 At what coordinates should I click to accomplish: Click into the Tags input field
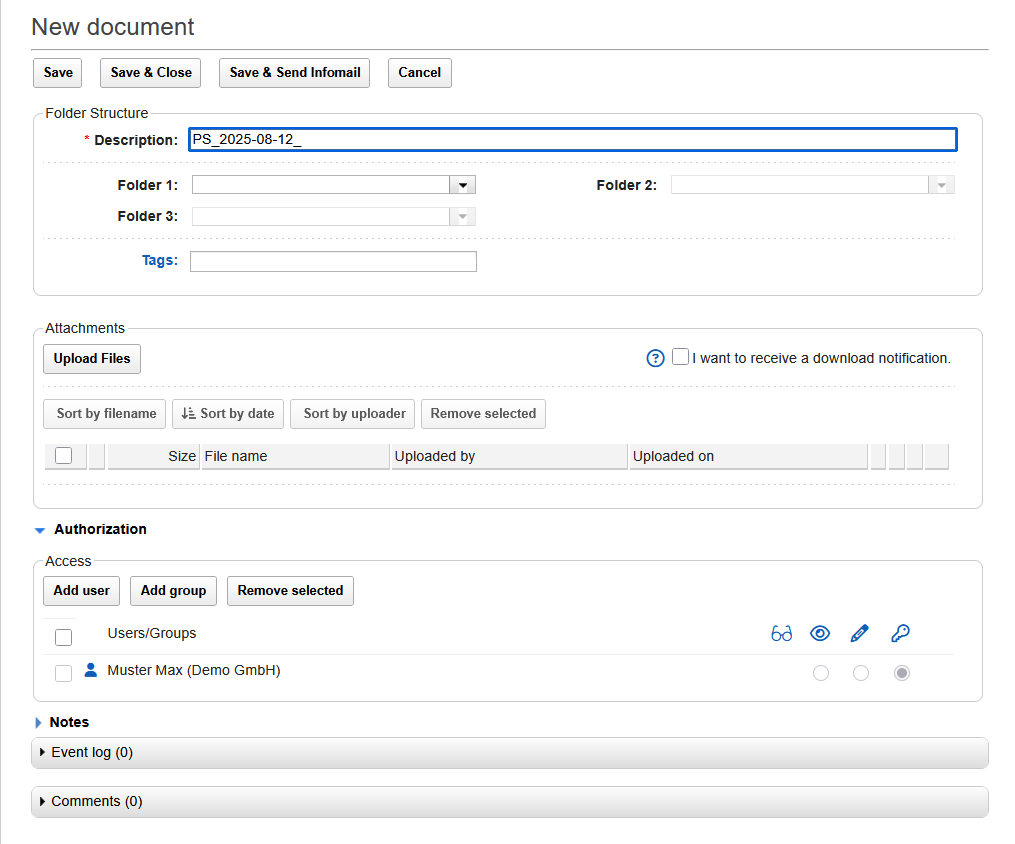point(333,262)
